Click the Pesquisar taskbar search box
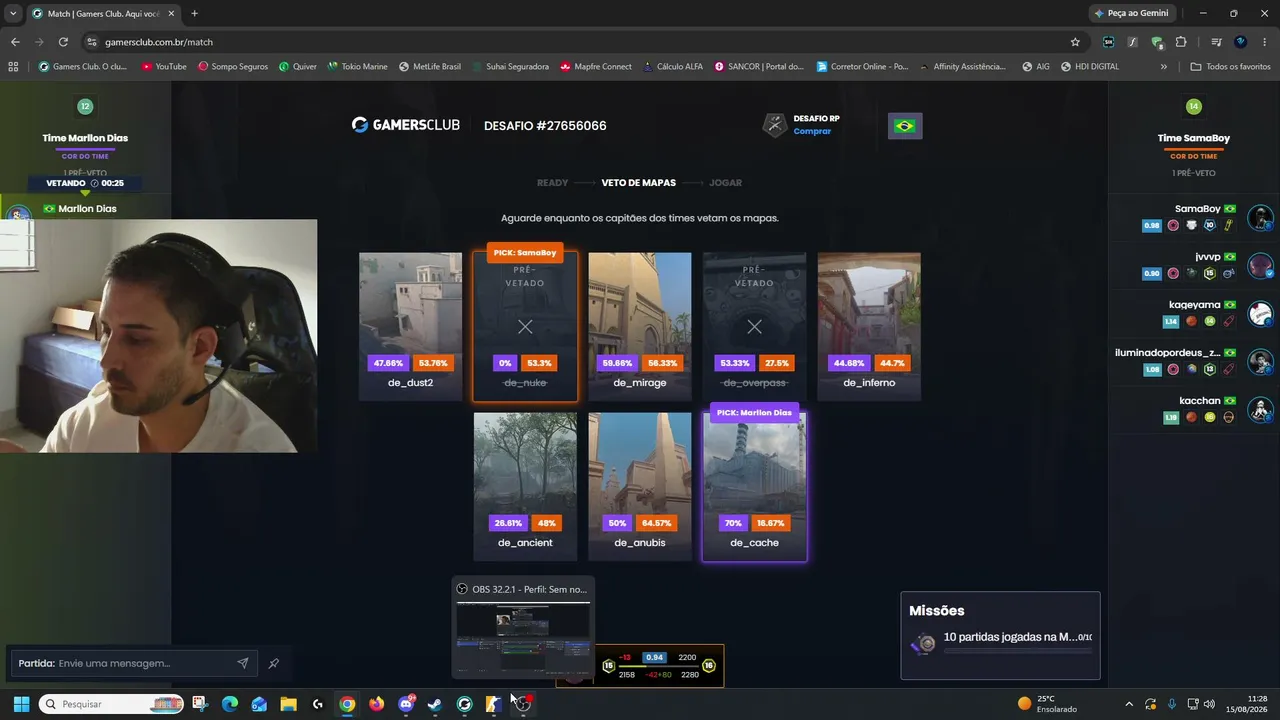 click(112, 704)
